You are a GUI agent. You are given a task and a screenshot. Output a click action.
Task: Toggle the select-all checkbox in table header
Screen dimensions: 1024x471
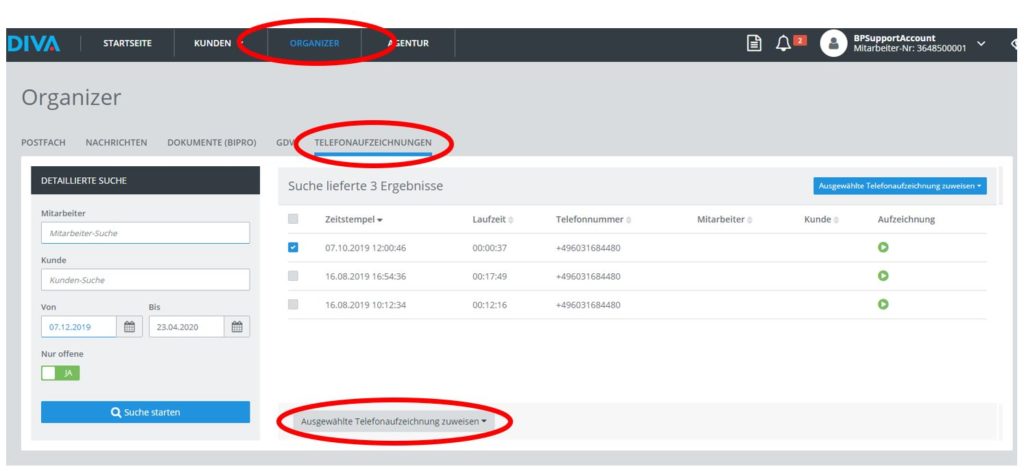coord(293,219)
